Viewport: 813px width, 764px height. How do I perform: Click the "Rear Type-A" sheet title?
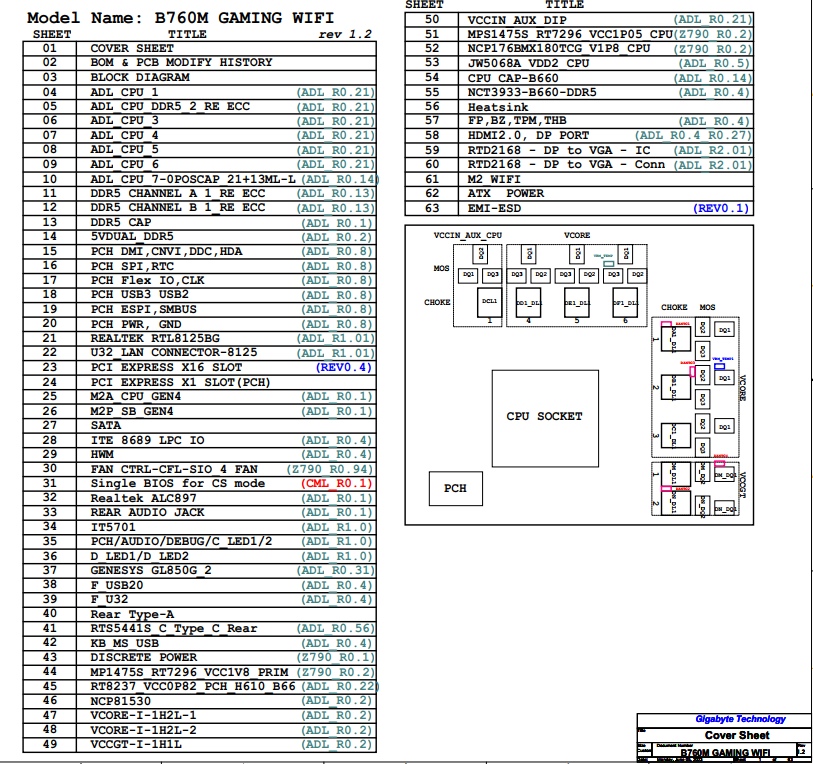click(132, 614)
